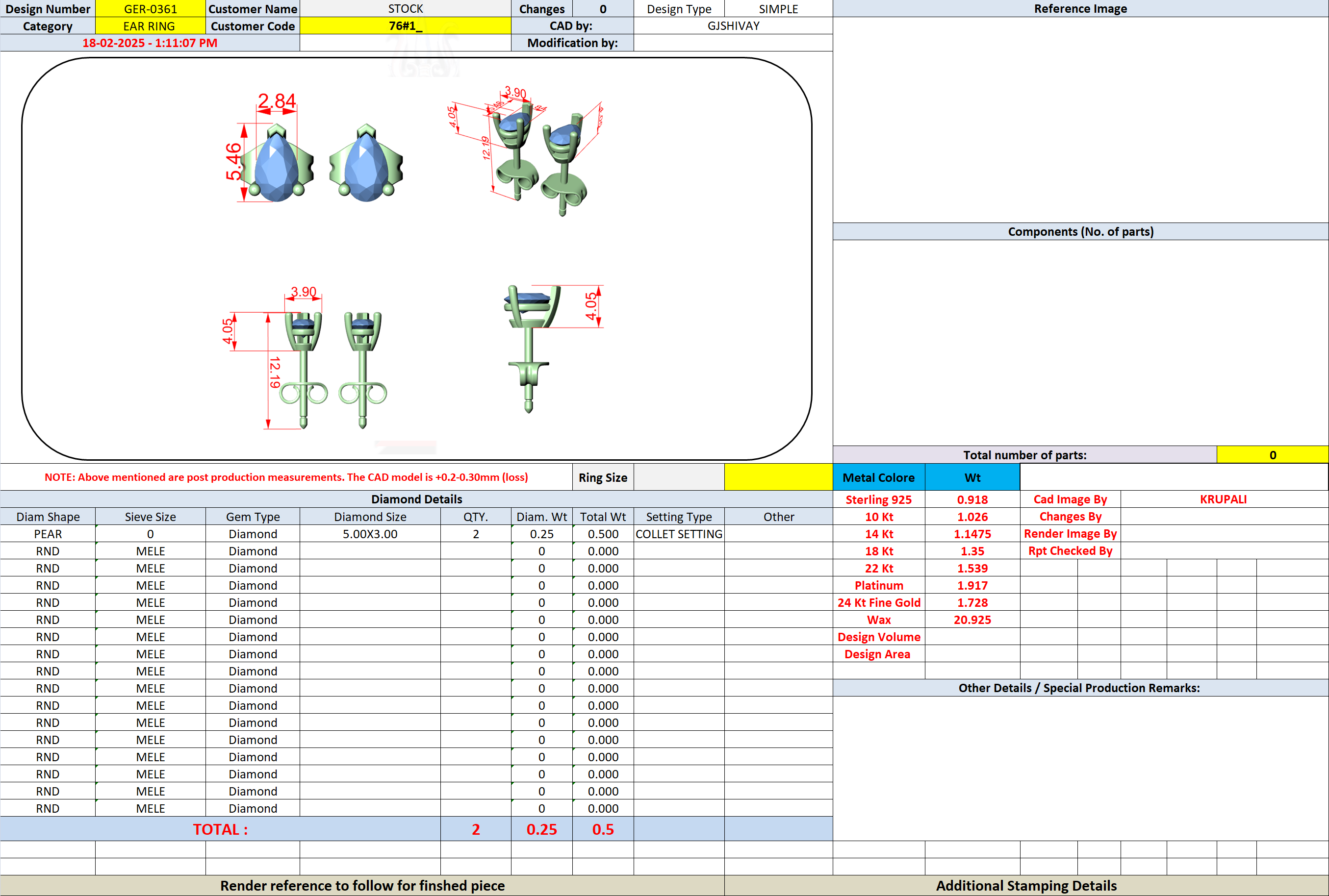This screenshot has width=1329, height=896.
Task: Click the TOTAL : row label
Action: point(220,829)
